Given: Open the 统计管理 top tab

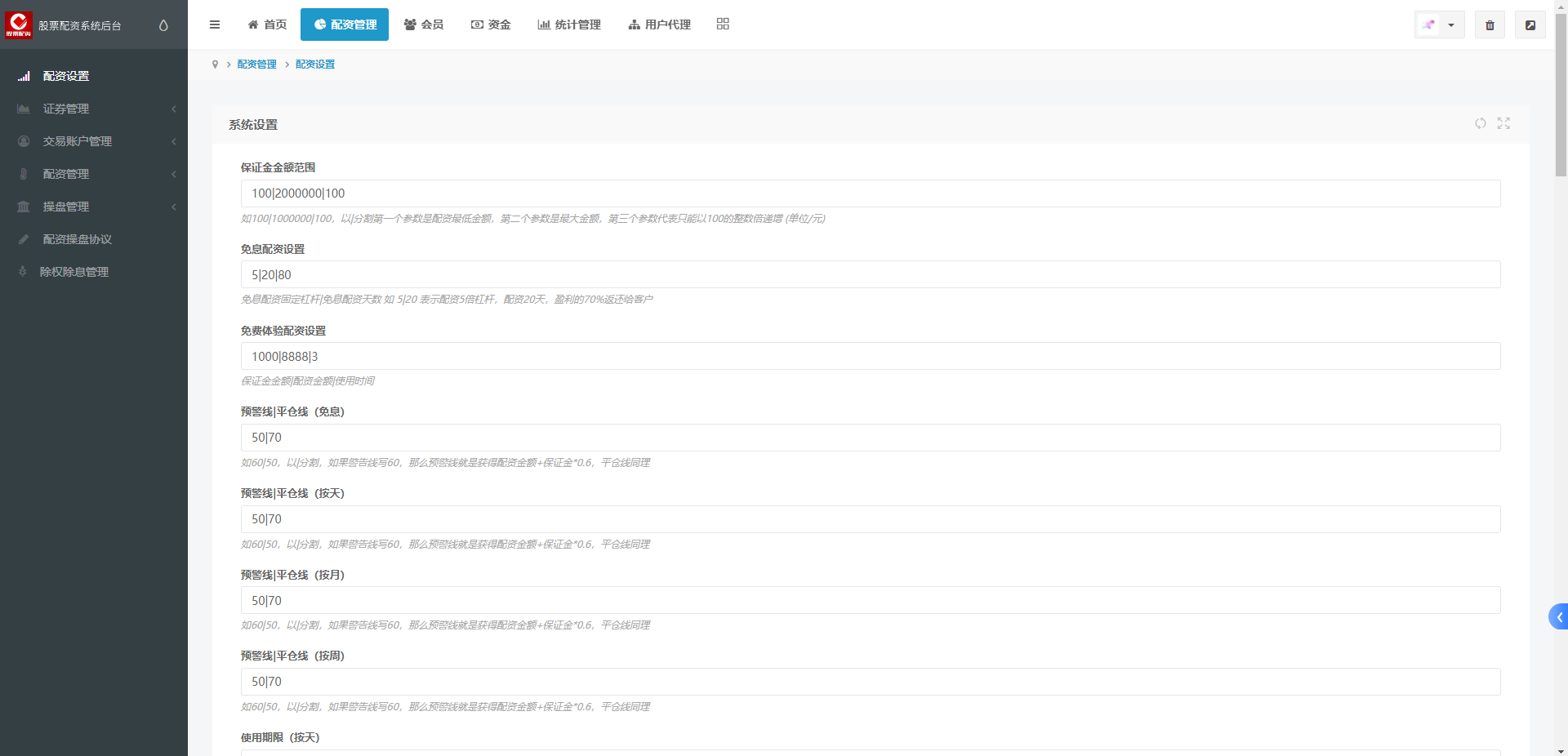Looking at the screenshot, I should click(569, 24).
